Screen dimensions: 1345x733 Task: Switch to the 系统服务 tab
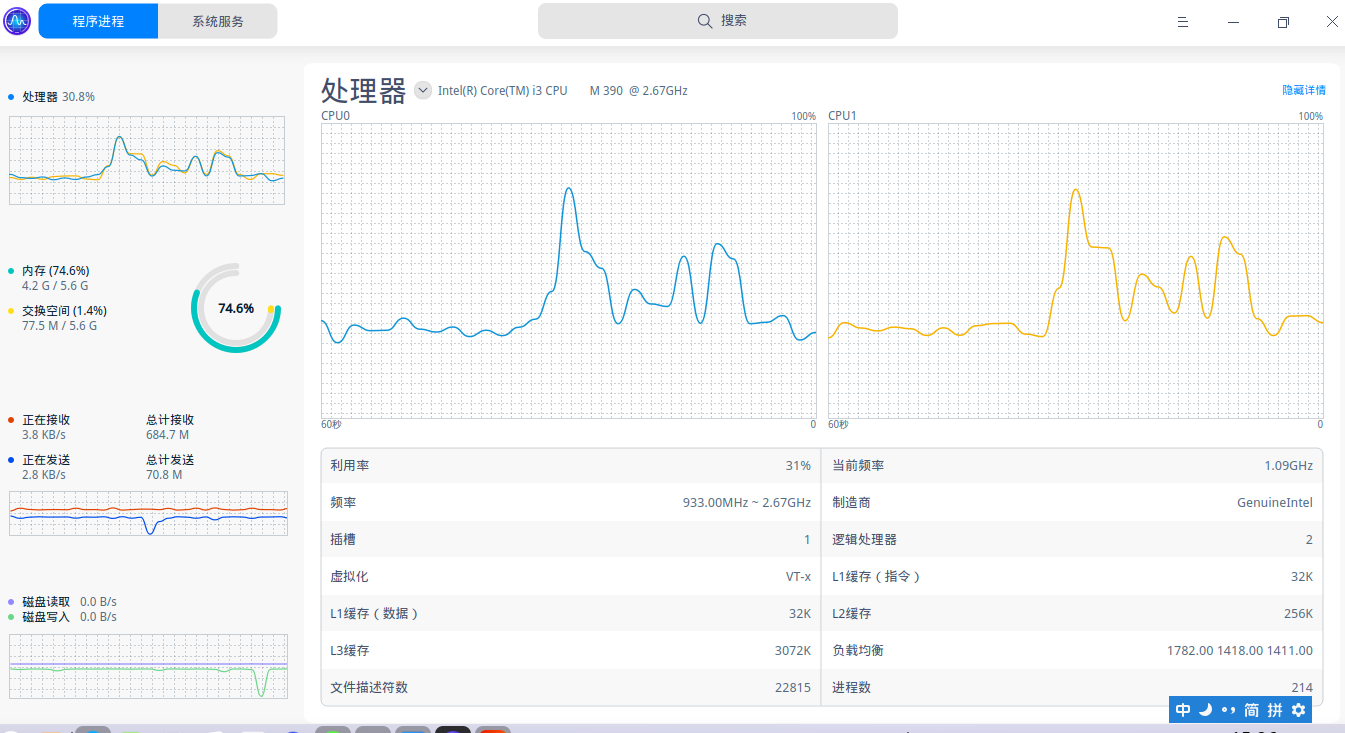point(218,21)
